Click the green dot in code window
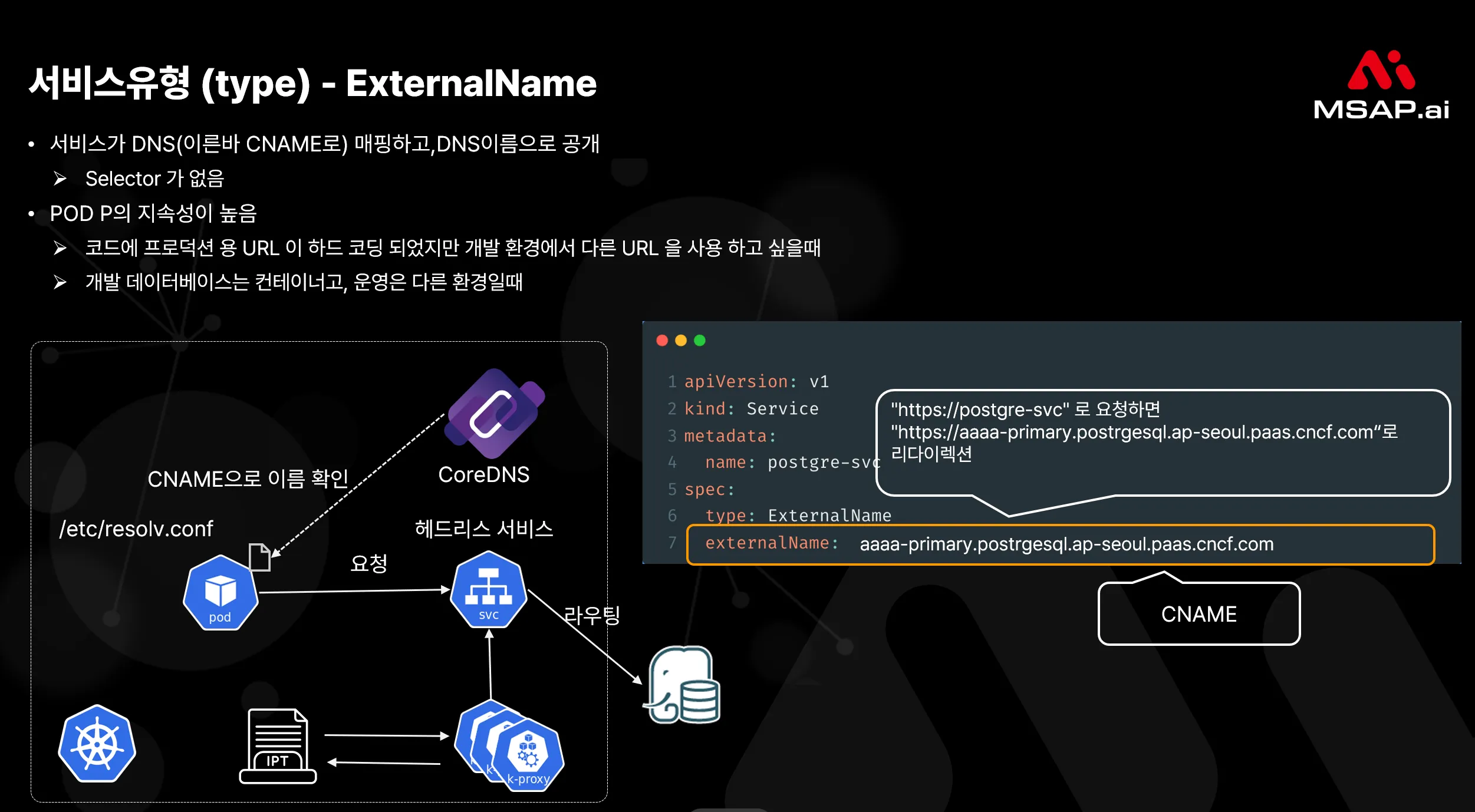 point(700,341)
